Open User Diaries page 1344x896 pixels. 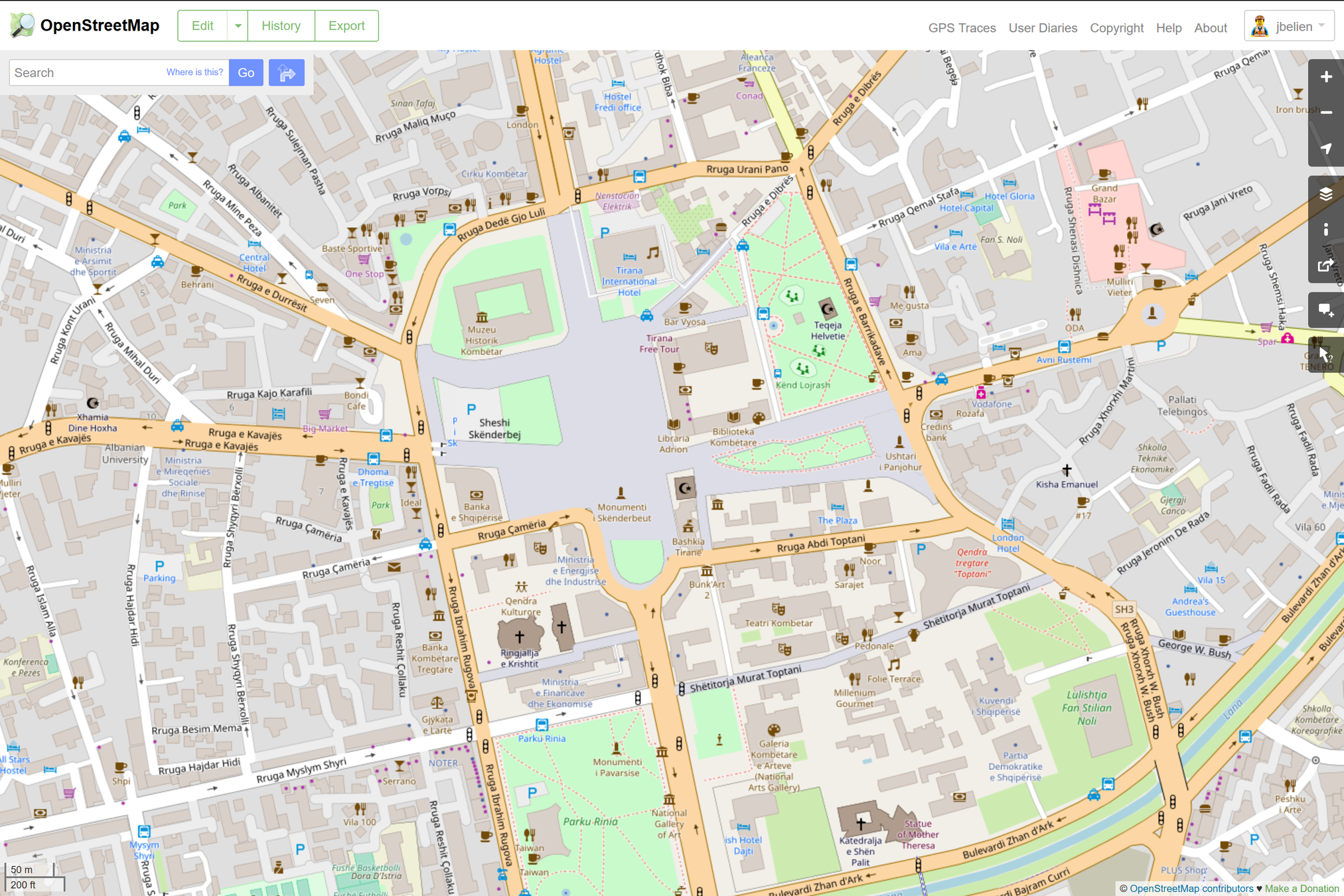(1043, 28)
